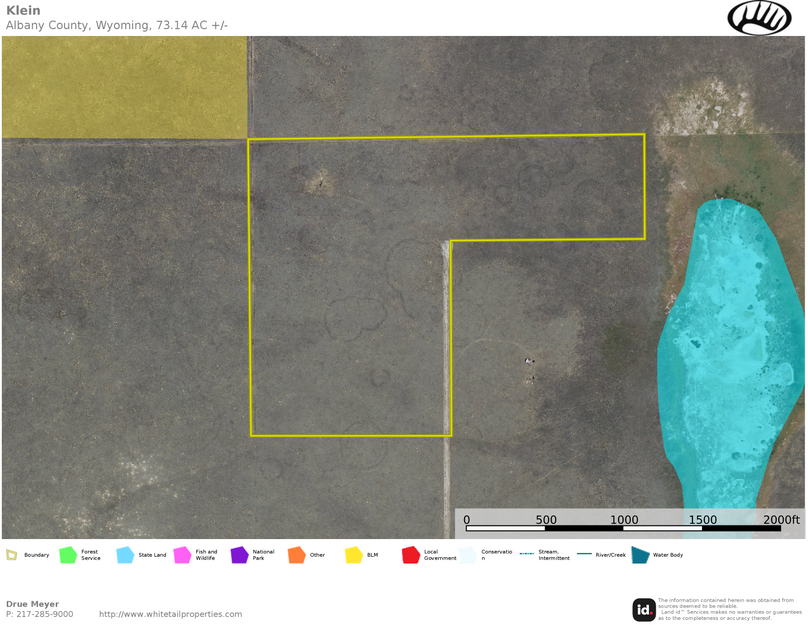Click the yellow BLM legend swatch
This screenshot has width=808, height=625.
coord(353,555)
